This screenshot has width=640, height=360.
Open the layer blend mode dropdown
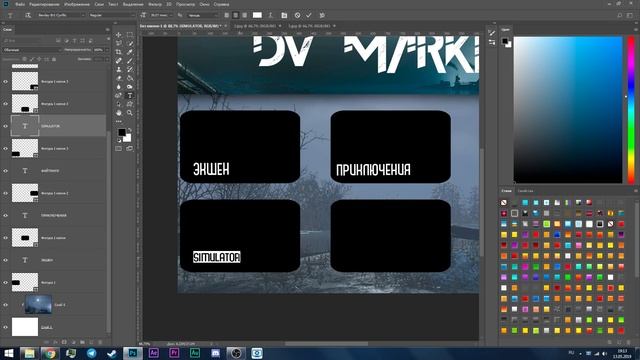(32, 50)
